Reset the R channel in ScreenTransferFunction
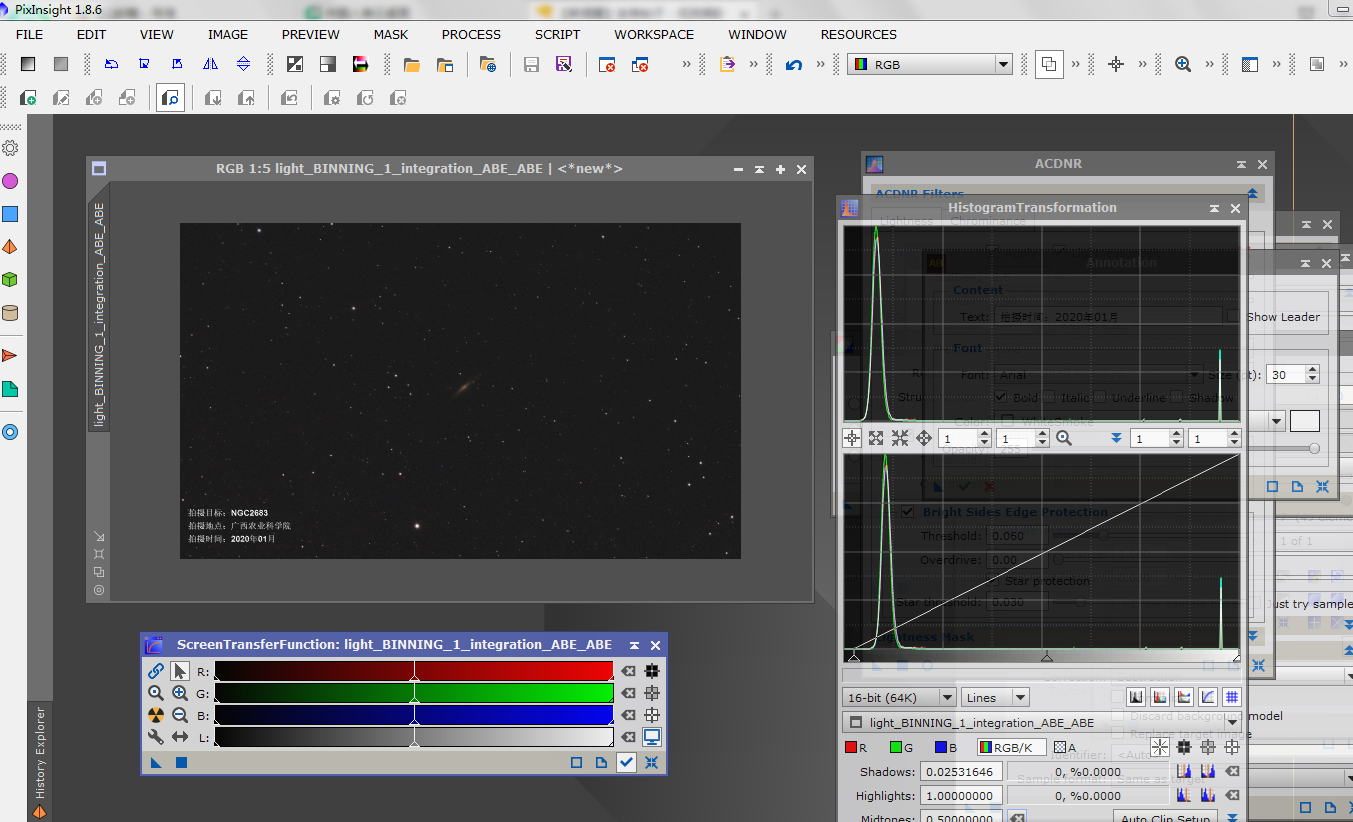 pos(628,671)
